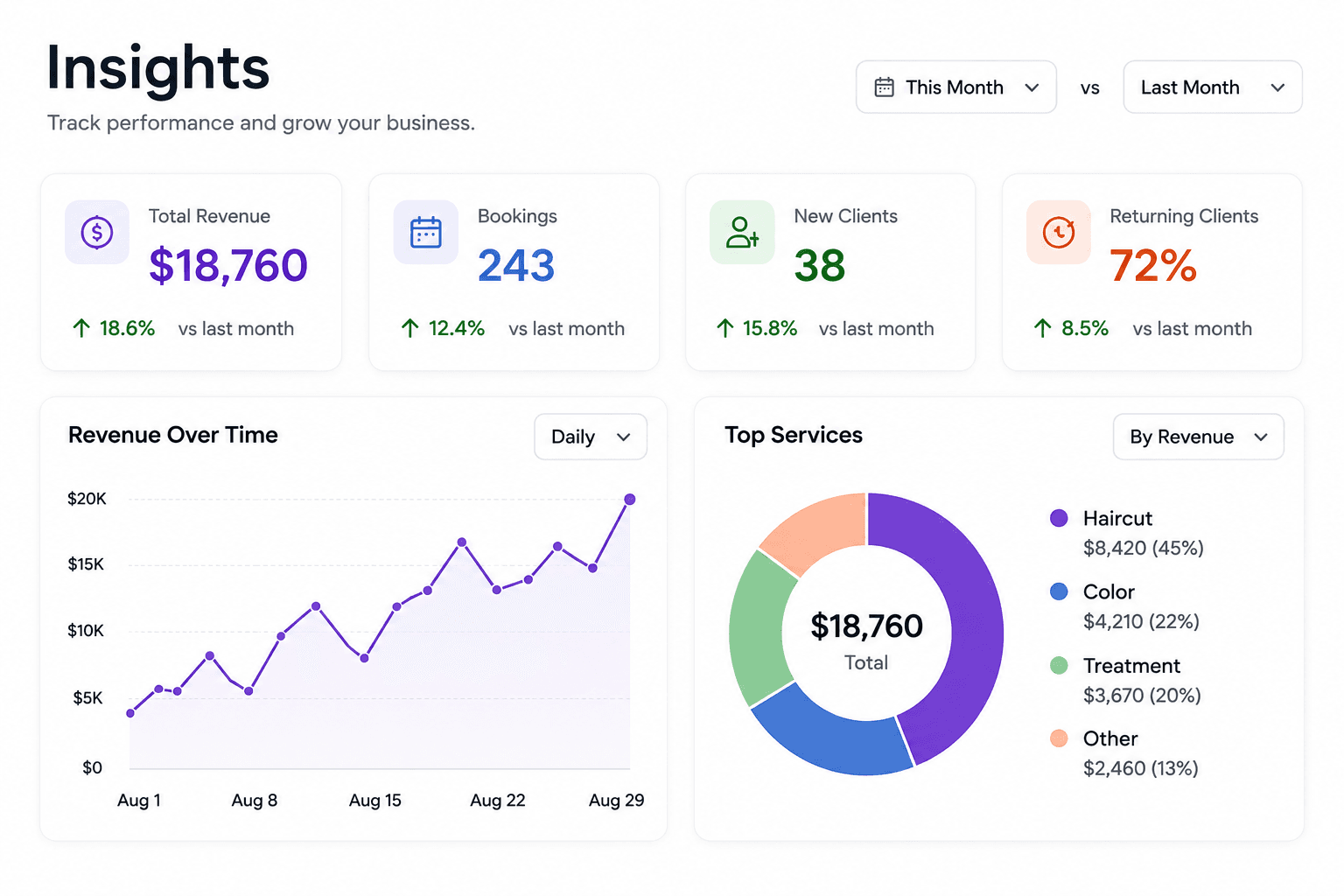Viewport: 1344px width, 896px height.
Task: Click the Aug 22 axis label
Action: 498,801
